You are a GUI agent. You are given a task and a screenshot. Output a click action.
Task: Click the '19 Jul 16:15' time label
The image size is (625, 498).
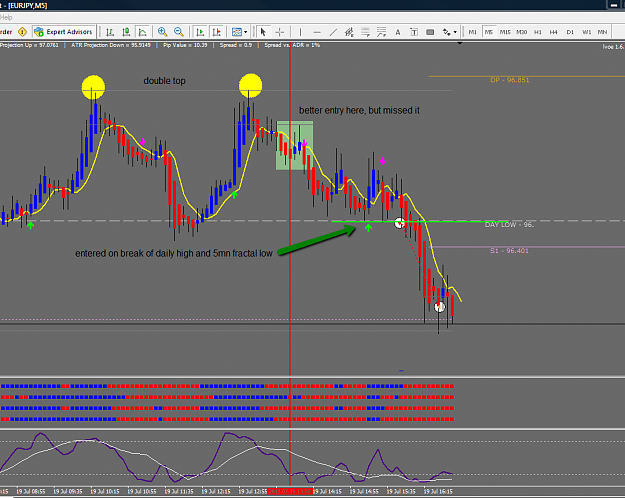(438, 492)
